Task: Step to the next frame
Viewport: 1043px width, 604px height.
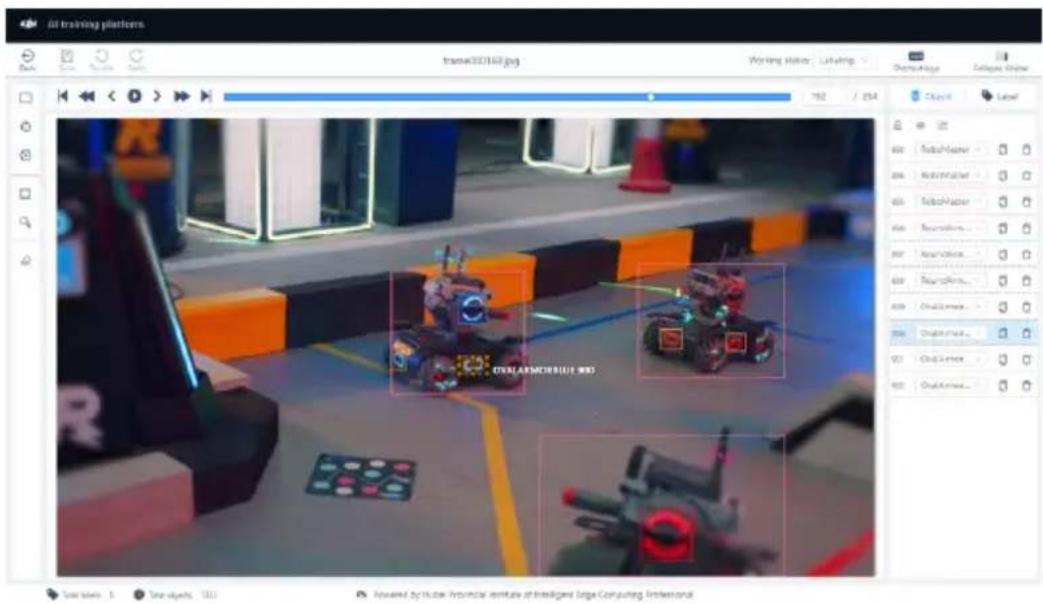Action: 157,96
